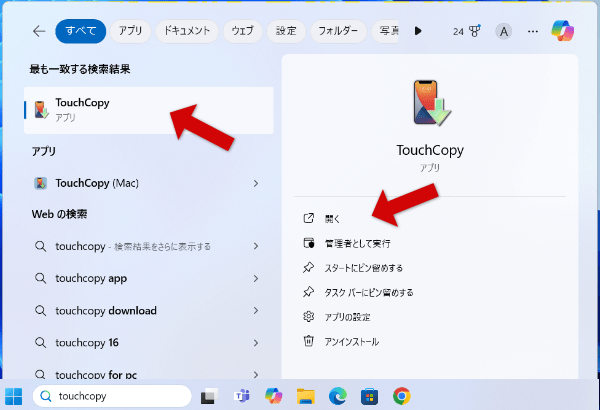Viewport: 600px width, 410px height.
Task: Select web search suggestion 'touchcopy'
Action: 149,246
